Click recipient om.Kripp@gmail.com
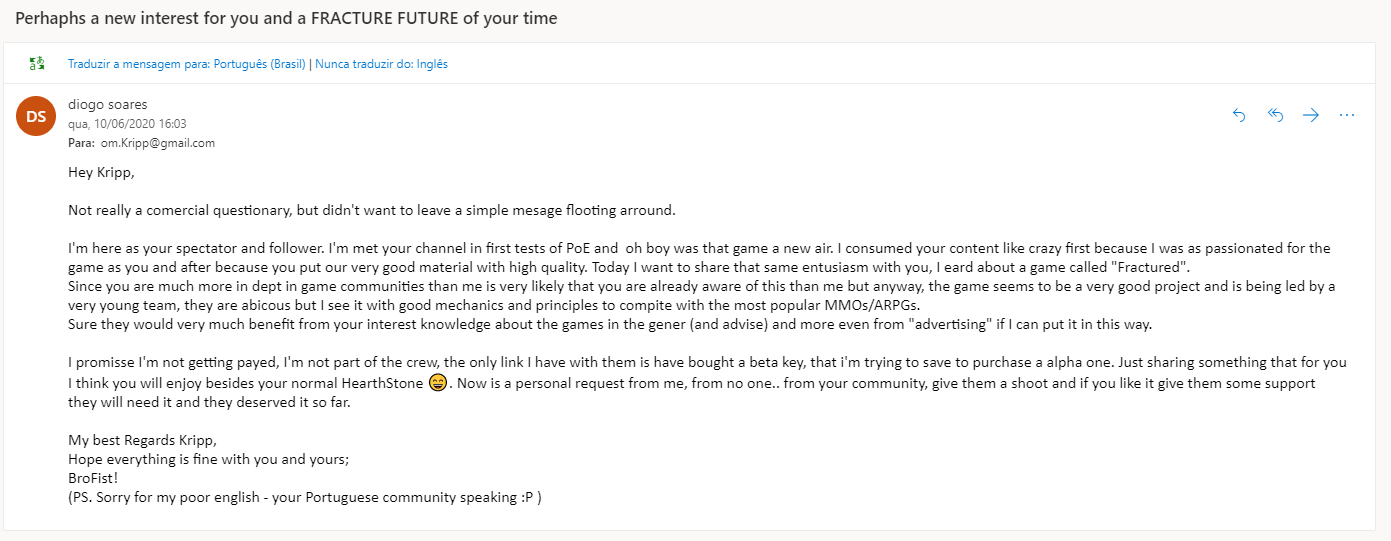The image size is (1391, 541). coord(158,143)
